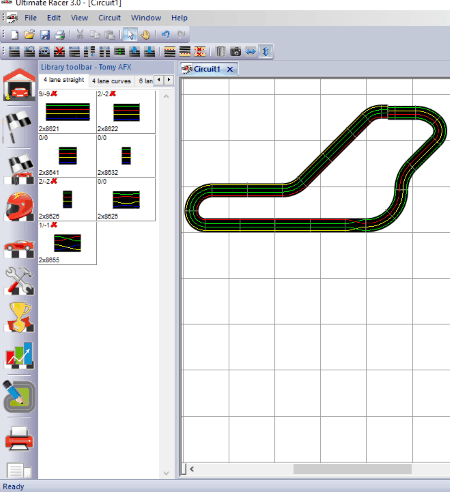
Task: Click the red printer sidebar icon
Action: click(x=19, y=438)
